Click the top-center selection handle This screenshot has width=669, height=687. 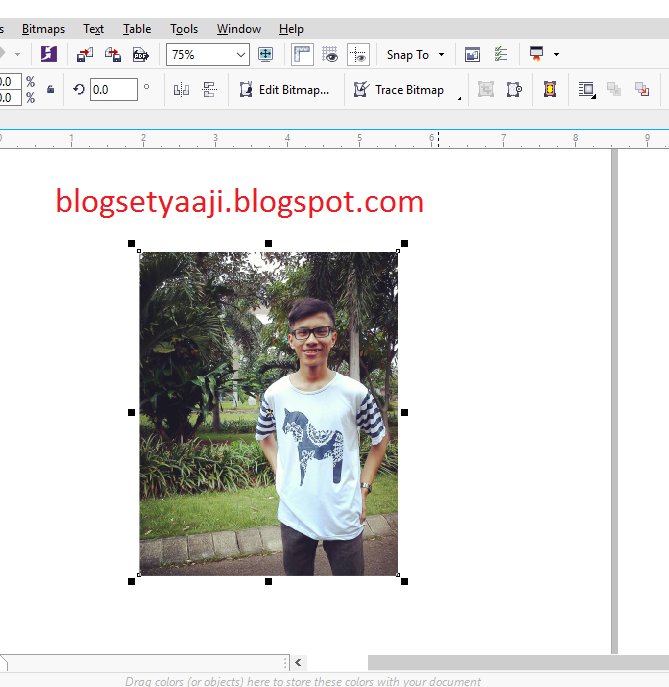(x=269, y=244)
